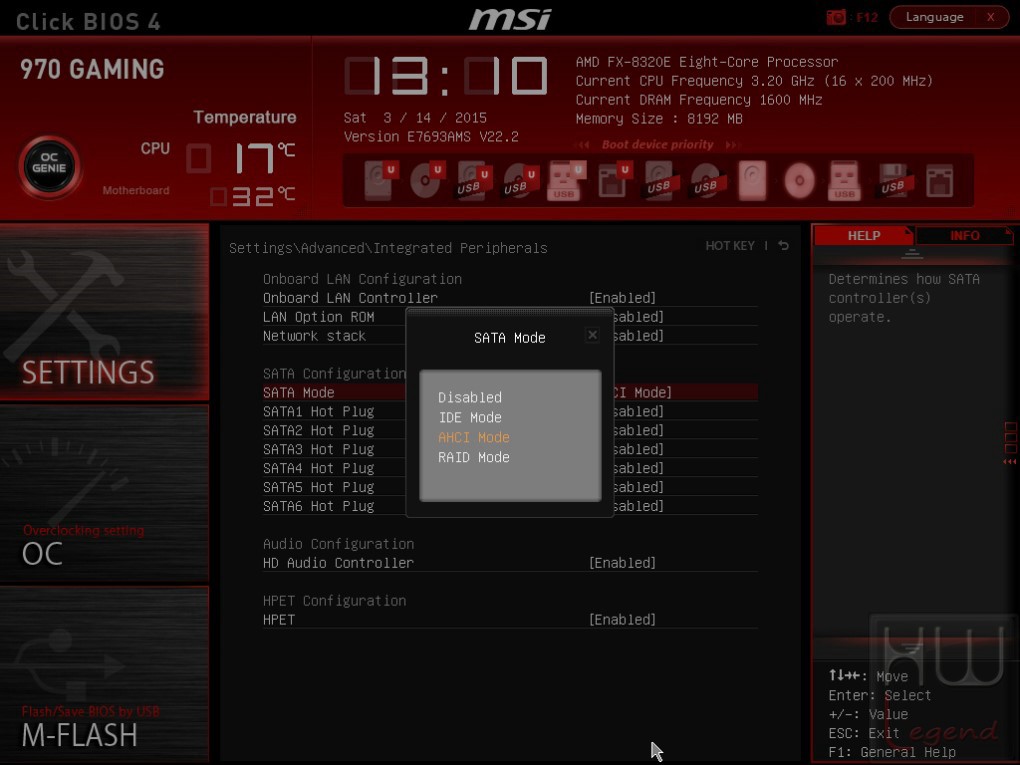
Task: Select the SATA6 Hot Plug setting
Action: coord(319,505)
